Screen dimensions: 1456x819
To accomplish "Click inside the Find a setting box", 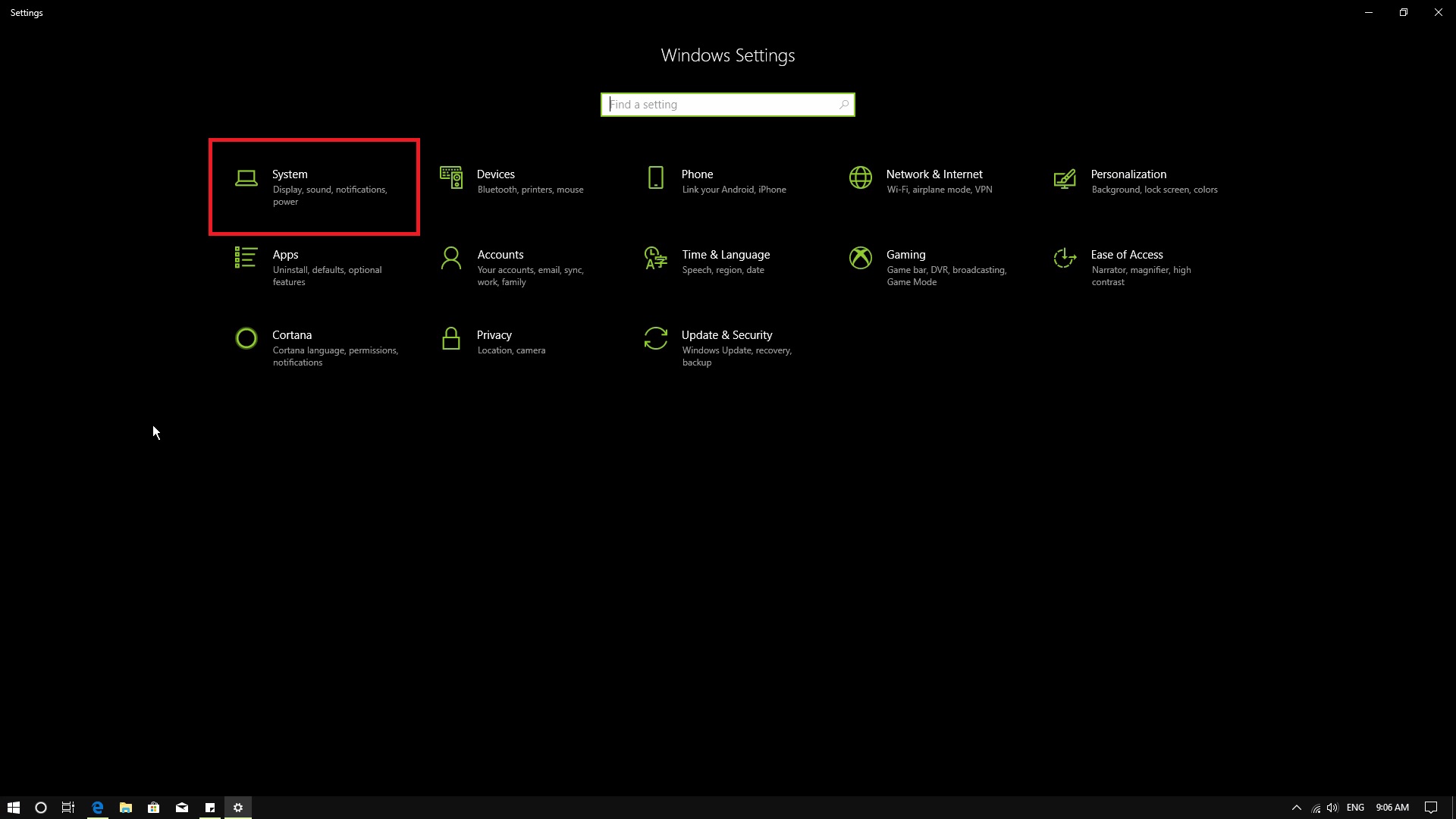I will [x=720, y=105].
